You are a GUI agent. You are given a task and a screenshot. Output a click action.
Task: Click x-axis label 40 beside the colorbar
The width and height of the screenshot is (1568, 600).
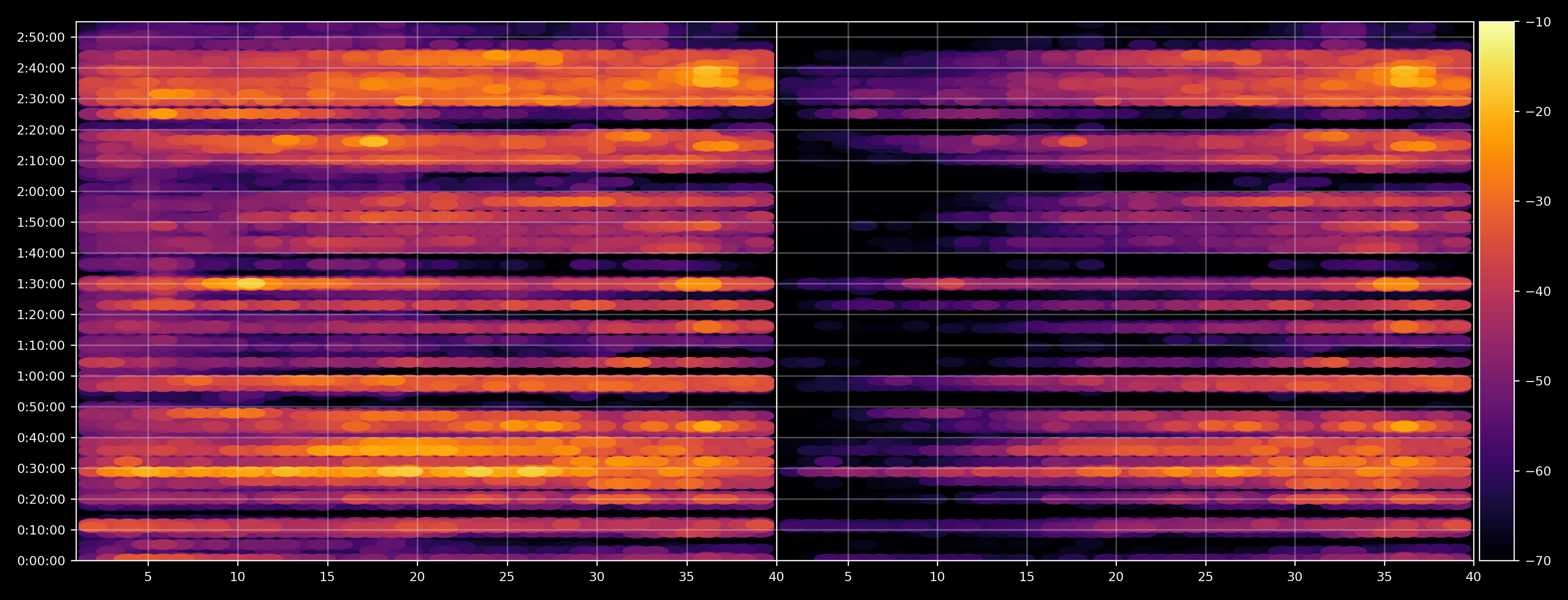point(1474,576)
